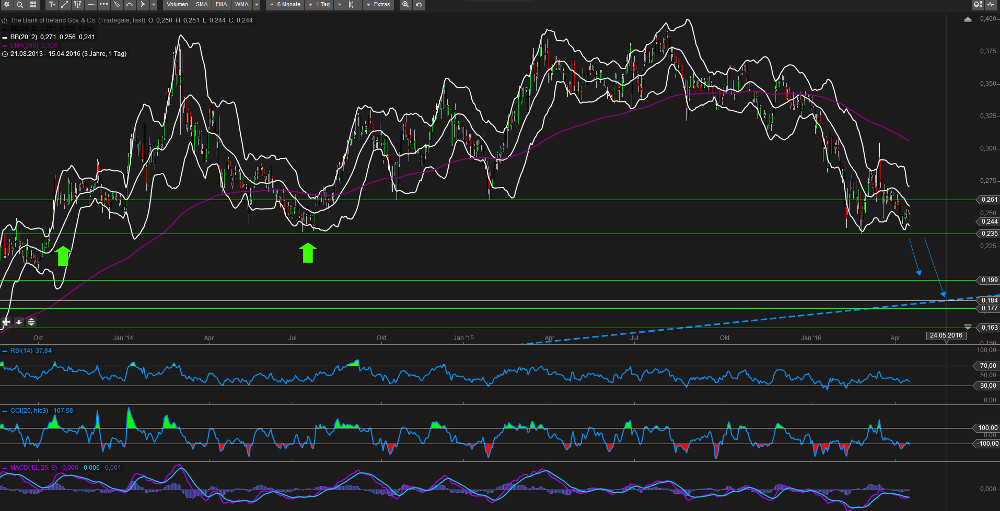Screen dimensions: 1000x511
Task: Toggle the Volumen indicator
Action: [176, 5]
